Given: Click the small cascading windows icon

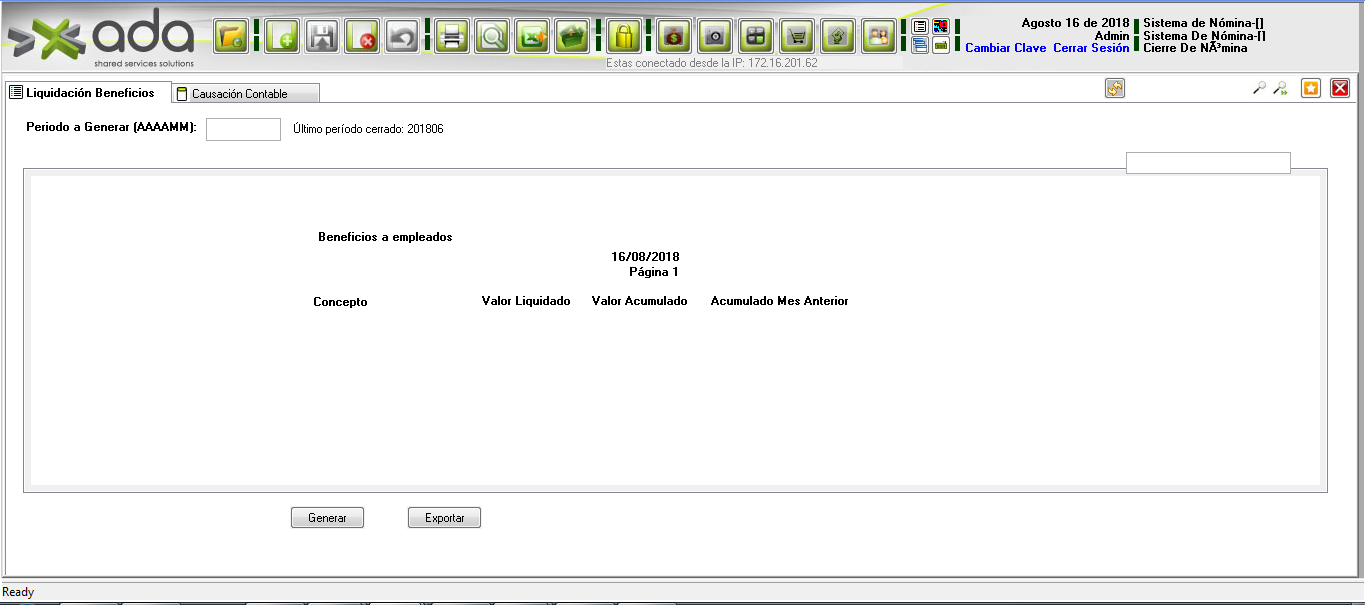Looking at the screenshot, I should coord(920,45).
